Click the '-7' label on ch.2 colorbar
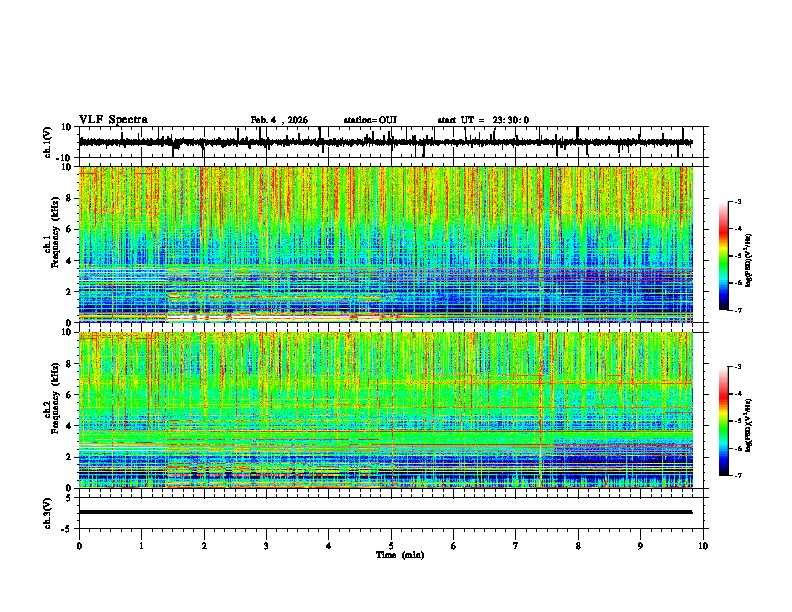Viewport: 792px width, 612px height. pyautogui.click(x=738, y=475)
